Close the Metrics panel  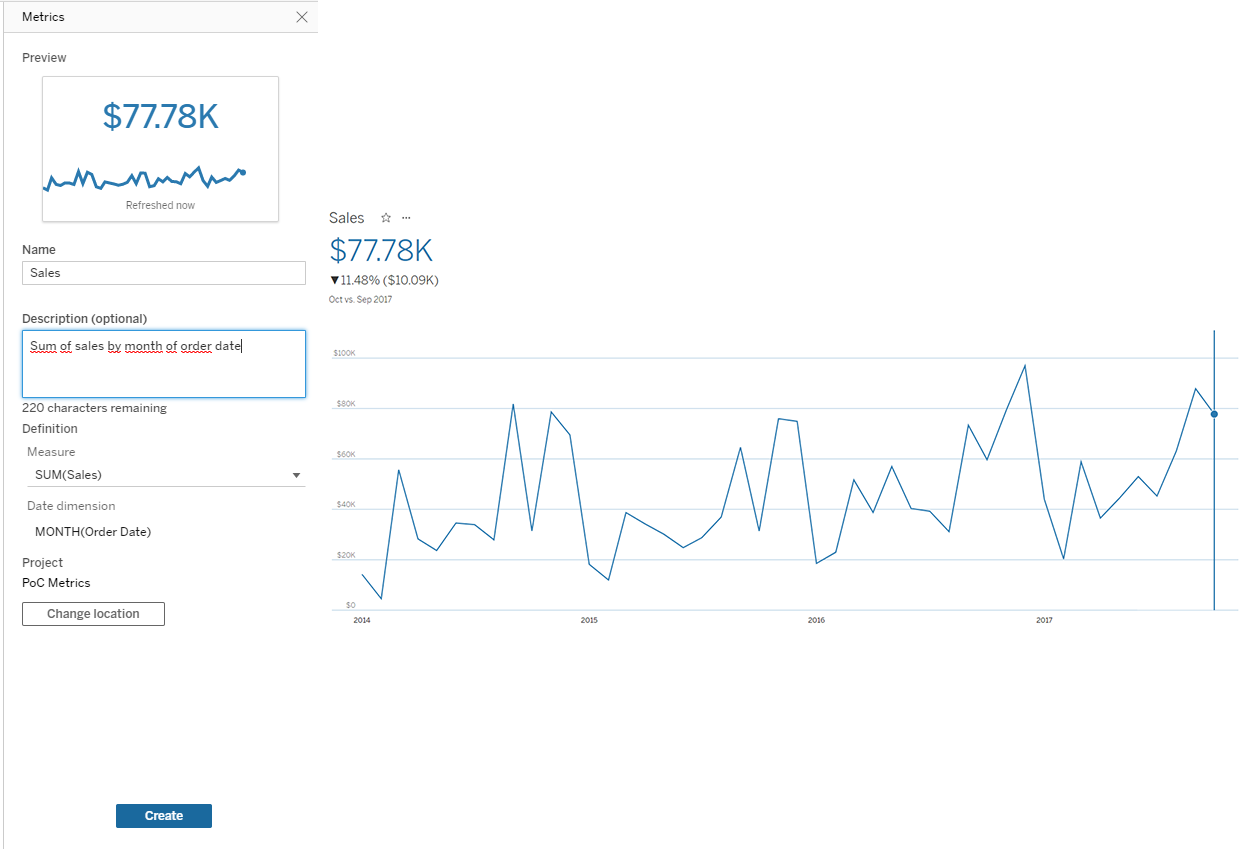[x=302, y=17]
